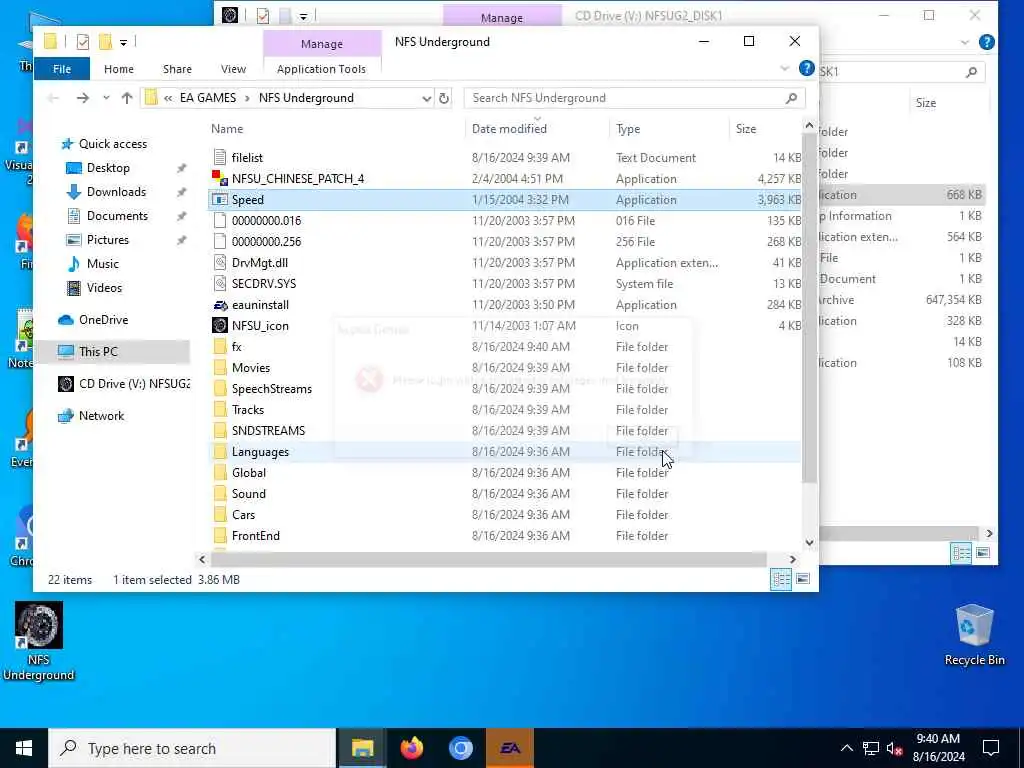Select the Speed application icon

[220, 199]
